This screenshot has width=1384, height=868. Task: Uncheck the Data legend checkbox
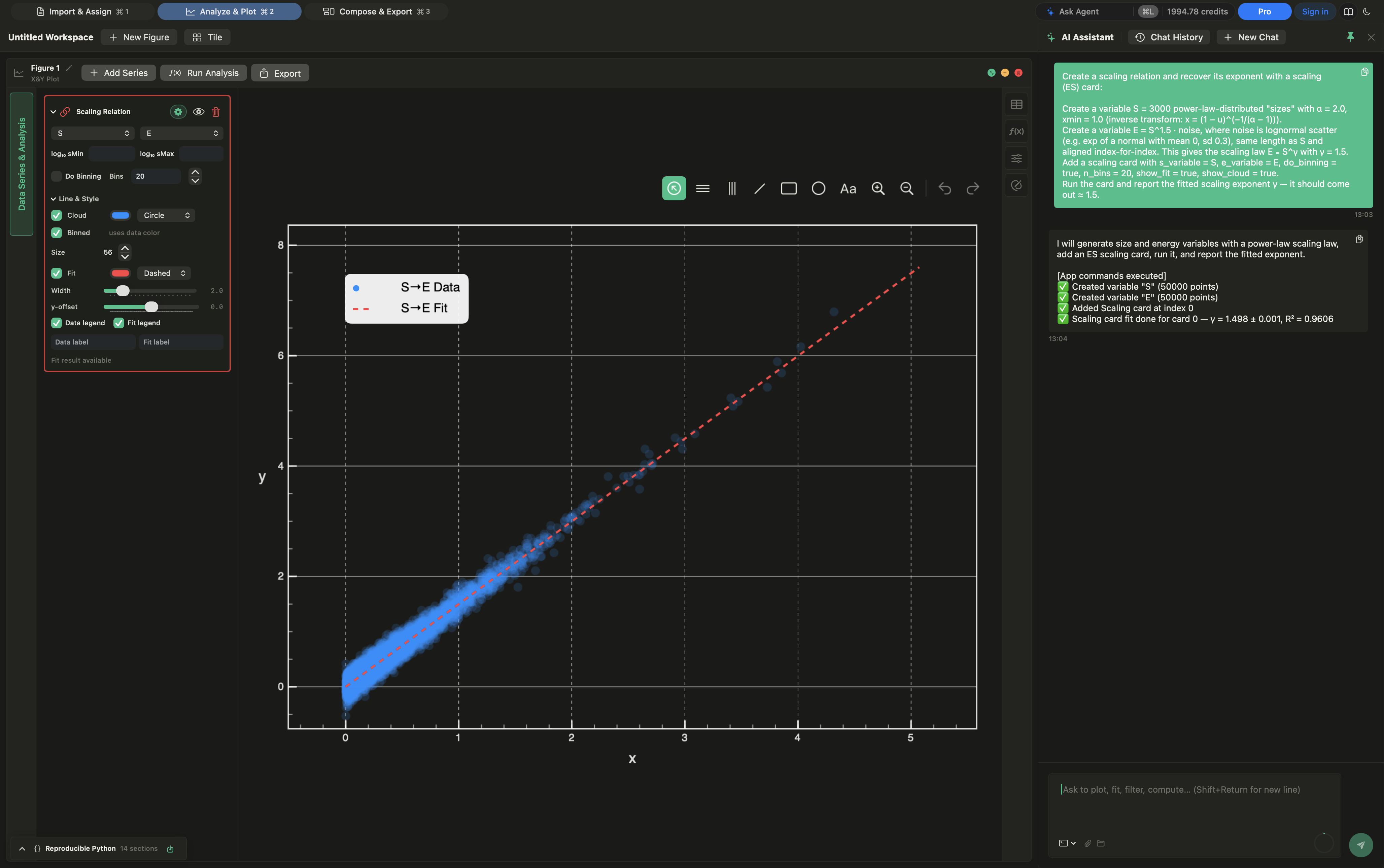tap(56, 323)
